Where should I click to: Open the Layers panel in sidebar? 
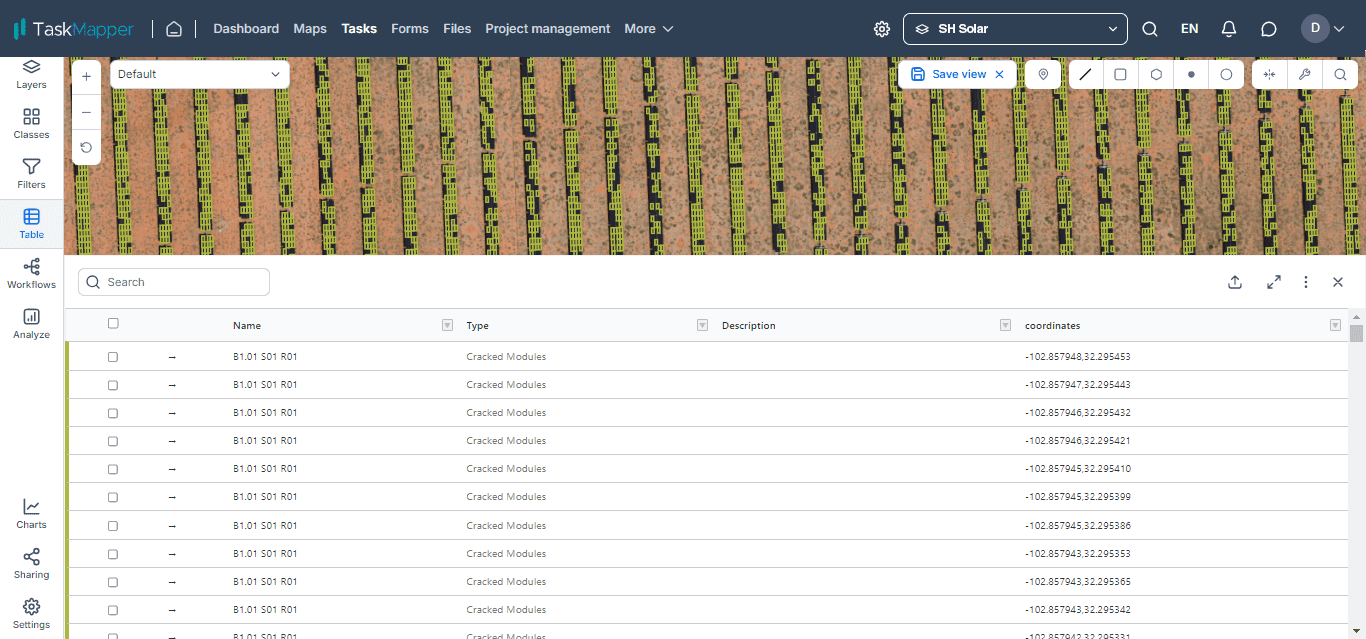[31, 74]
